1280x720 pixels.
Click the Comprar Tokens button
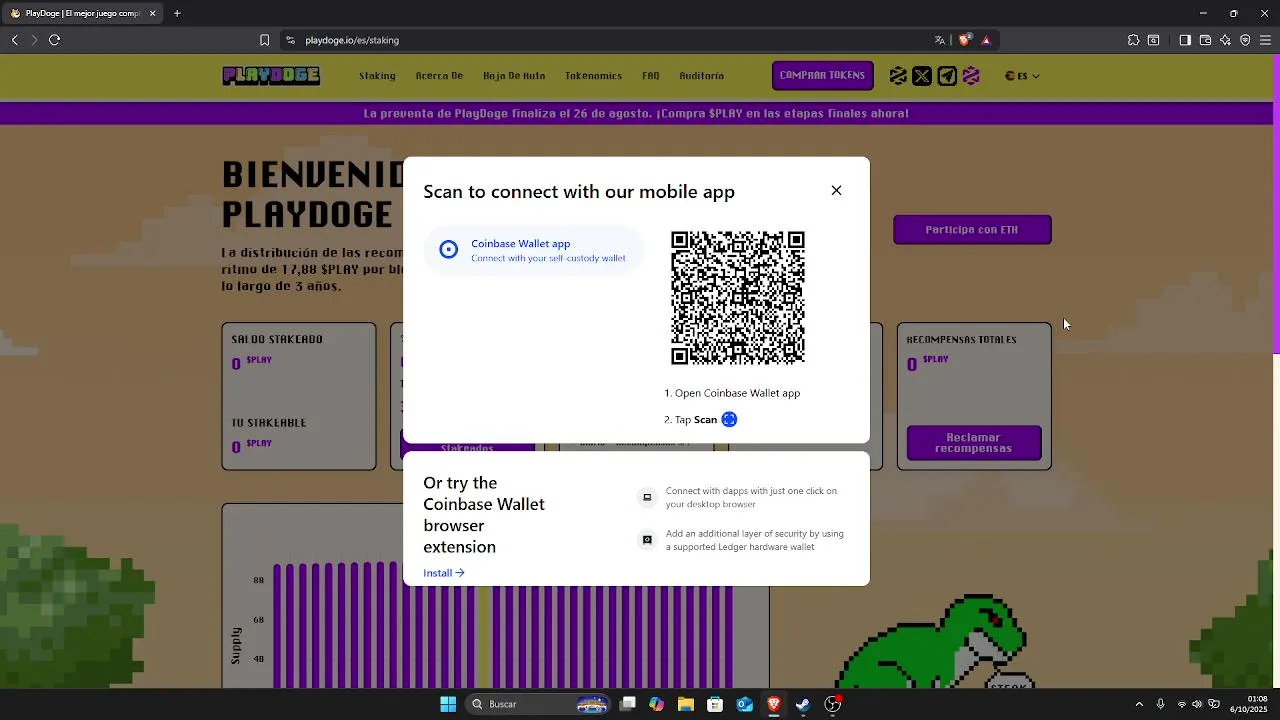(822, 76)
